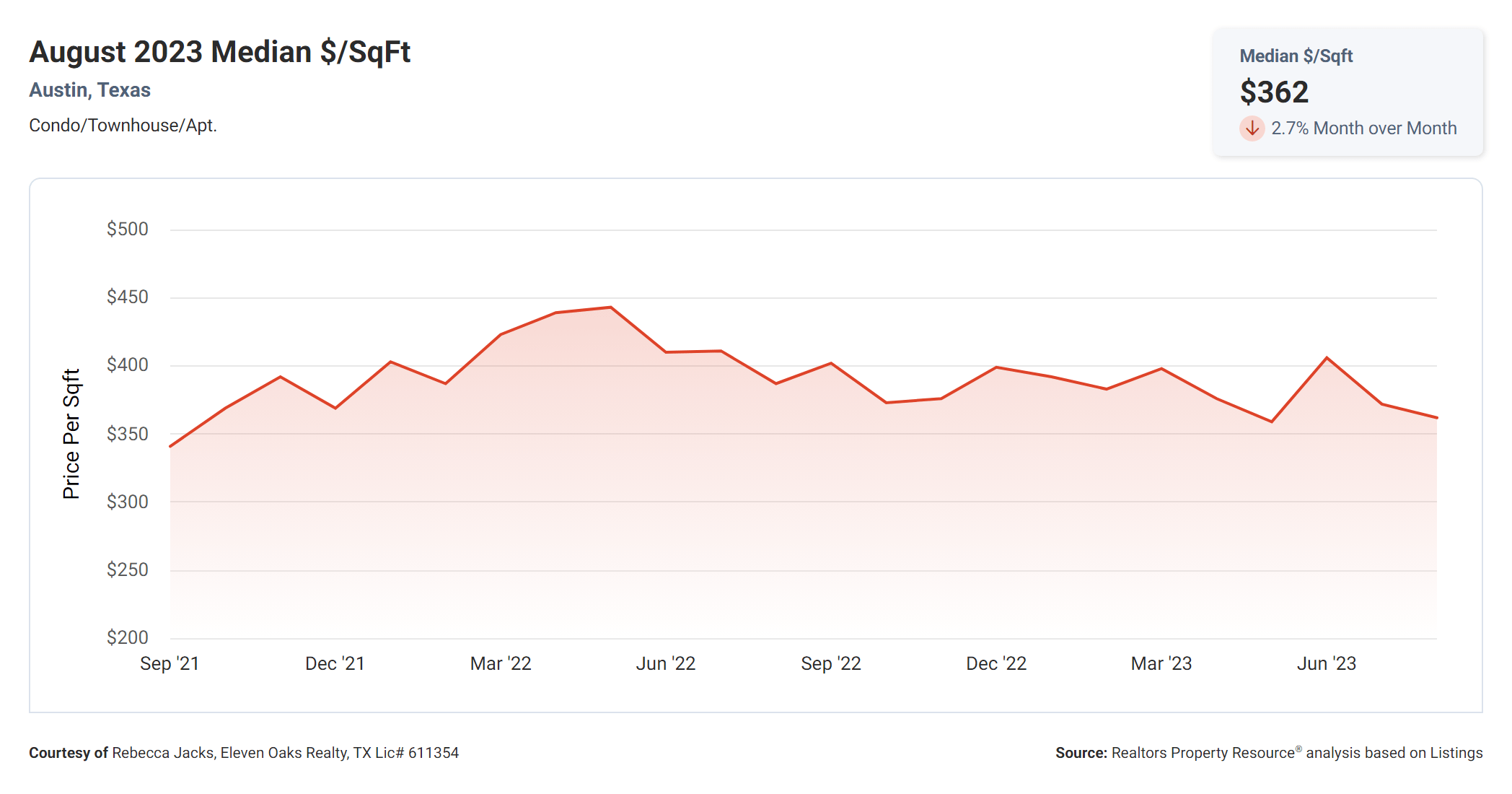Click the Jun '23 axis label
This screenshot has width=1512, height=794.
pos(1327,663)
